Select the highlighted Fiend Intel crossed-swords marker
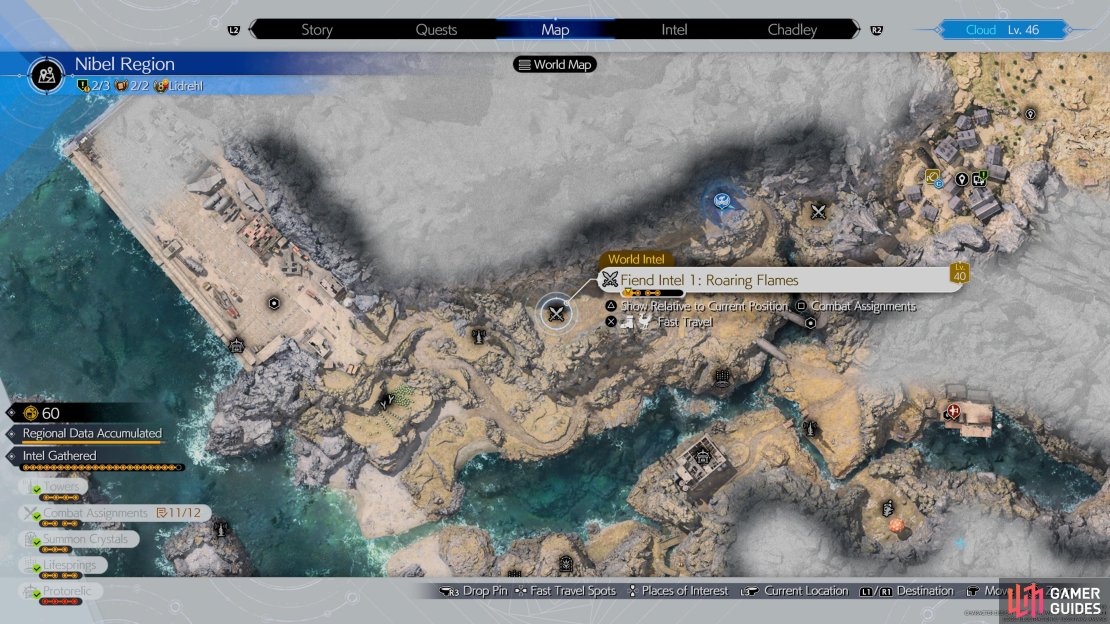 coord(556,313)
